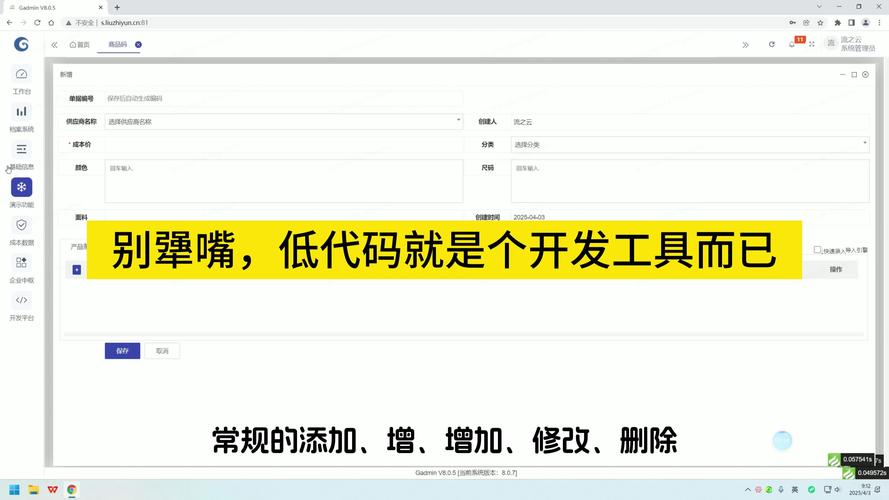This screenshot has height=500, width=889.
Task: Open browser profile icon
Action: 866,23
